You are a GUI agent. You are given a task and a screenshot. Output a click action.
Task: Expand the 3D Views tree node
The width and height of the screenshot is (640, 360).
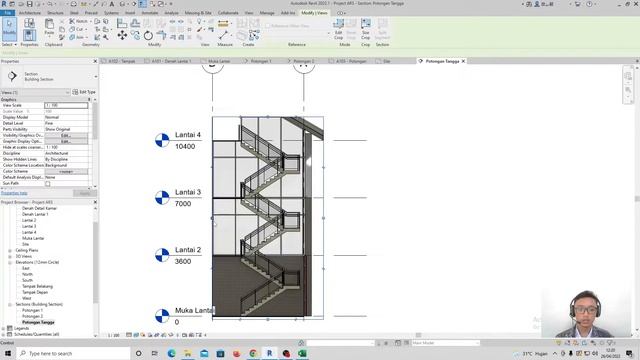click(10, 256)
